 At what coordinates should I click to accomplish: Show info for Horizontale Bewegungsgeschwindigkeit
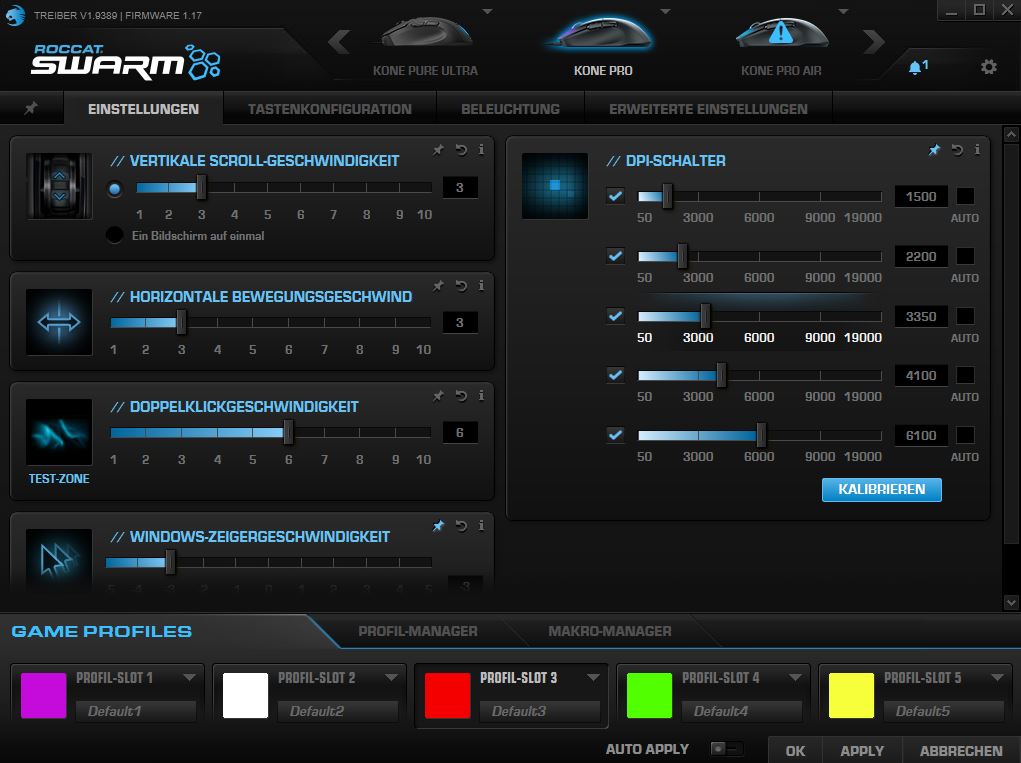coord(481,286)
